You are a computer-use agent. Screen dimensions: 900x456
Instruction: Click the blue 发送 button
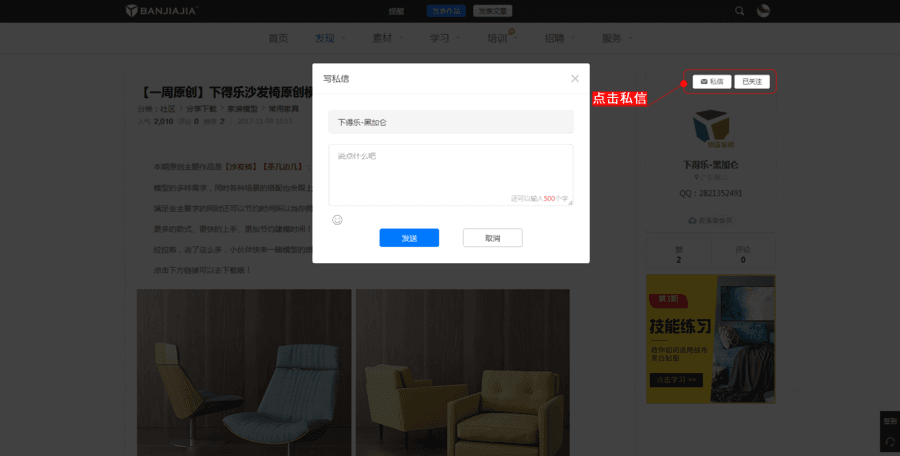click(409, 238)
